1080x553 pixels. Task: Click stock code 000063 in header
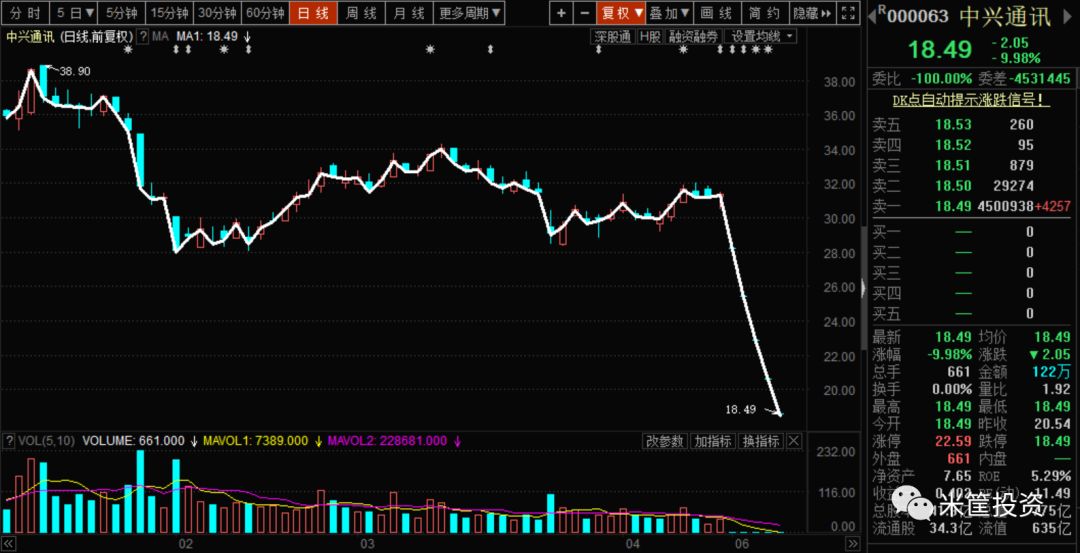[x=917, y=16]
